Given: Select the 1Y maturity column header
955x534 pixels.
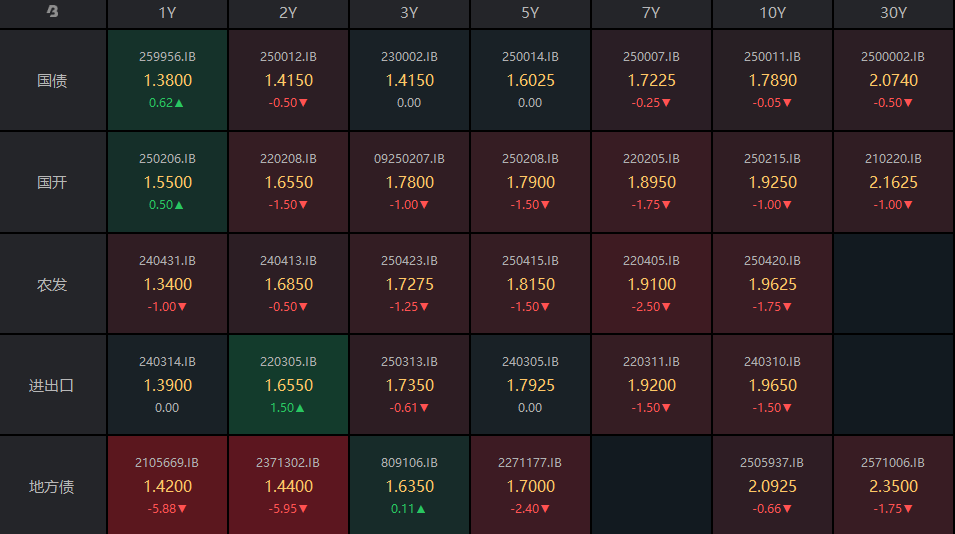Looking at the screenshot, I should coord(167,13).
